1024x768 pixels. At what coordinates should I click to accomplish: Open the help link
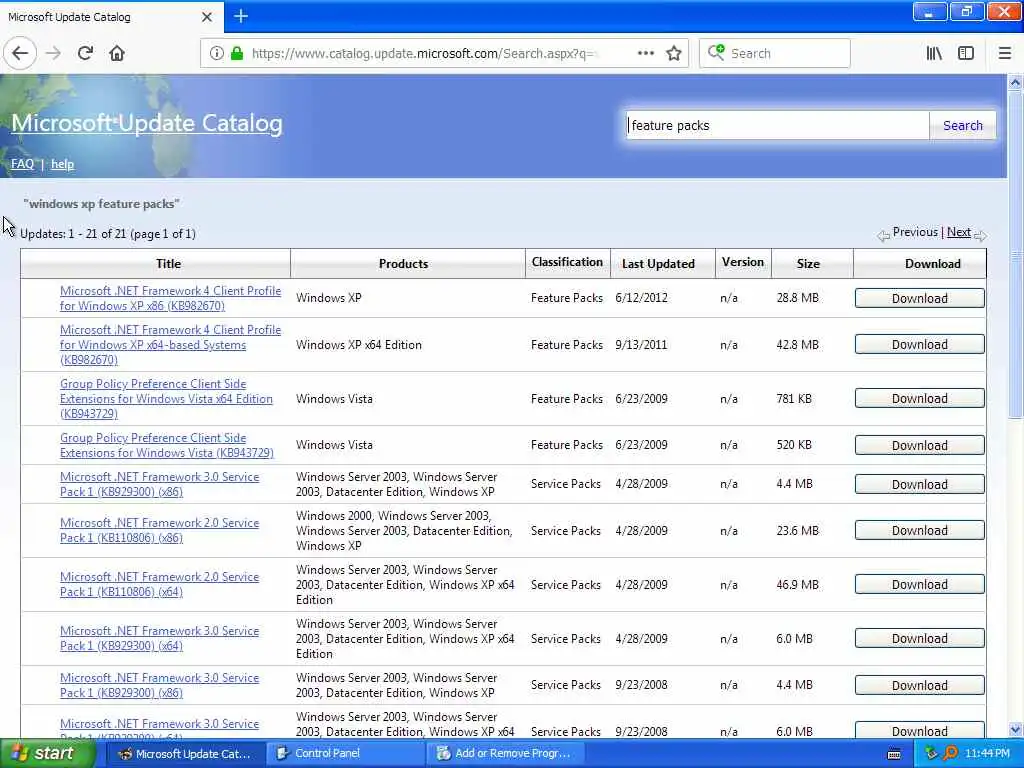pos(63,164)
